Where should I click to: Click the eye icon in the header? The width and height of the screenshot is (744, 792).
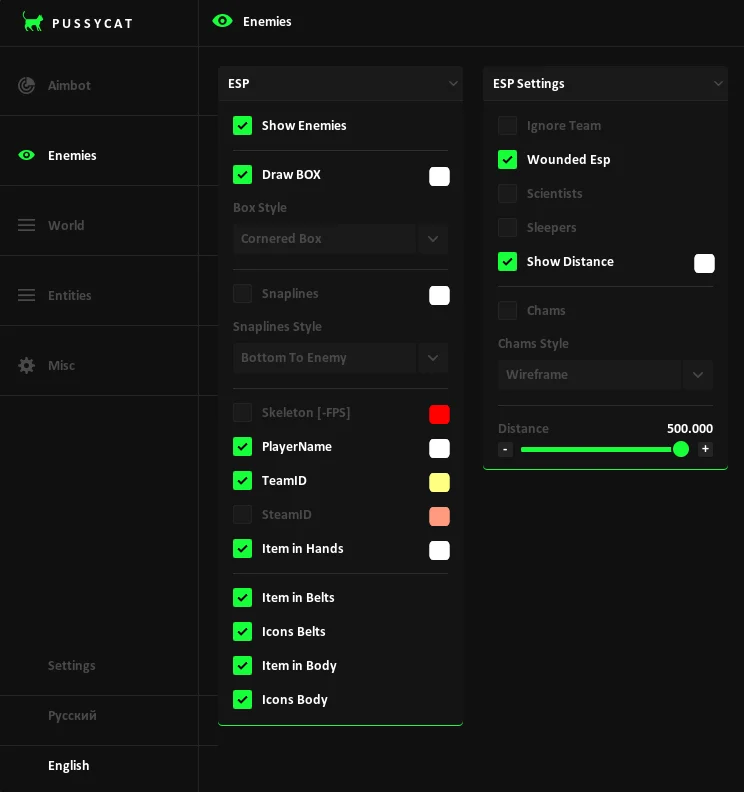point(222,21)
